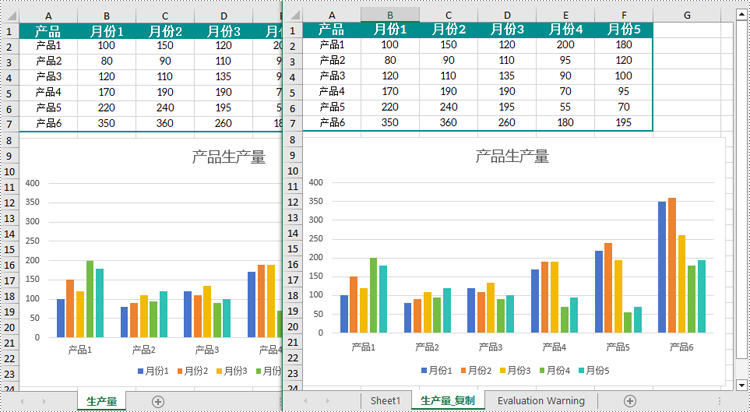Select 产品6 cell in right window
Image resolution: width=750 pixels, height=412 pixels.
click(x=332, y=122)
